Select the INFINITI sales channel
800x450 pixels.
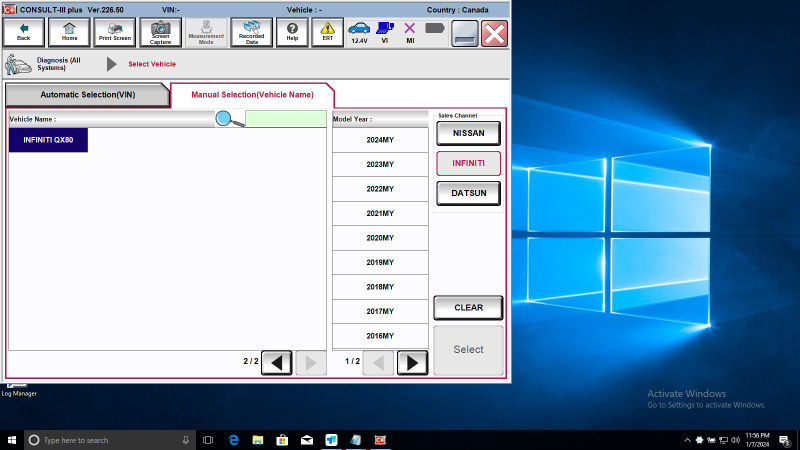[x=468, y=163]
